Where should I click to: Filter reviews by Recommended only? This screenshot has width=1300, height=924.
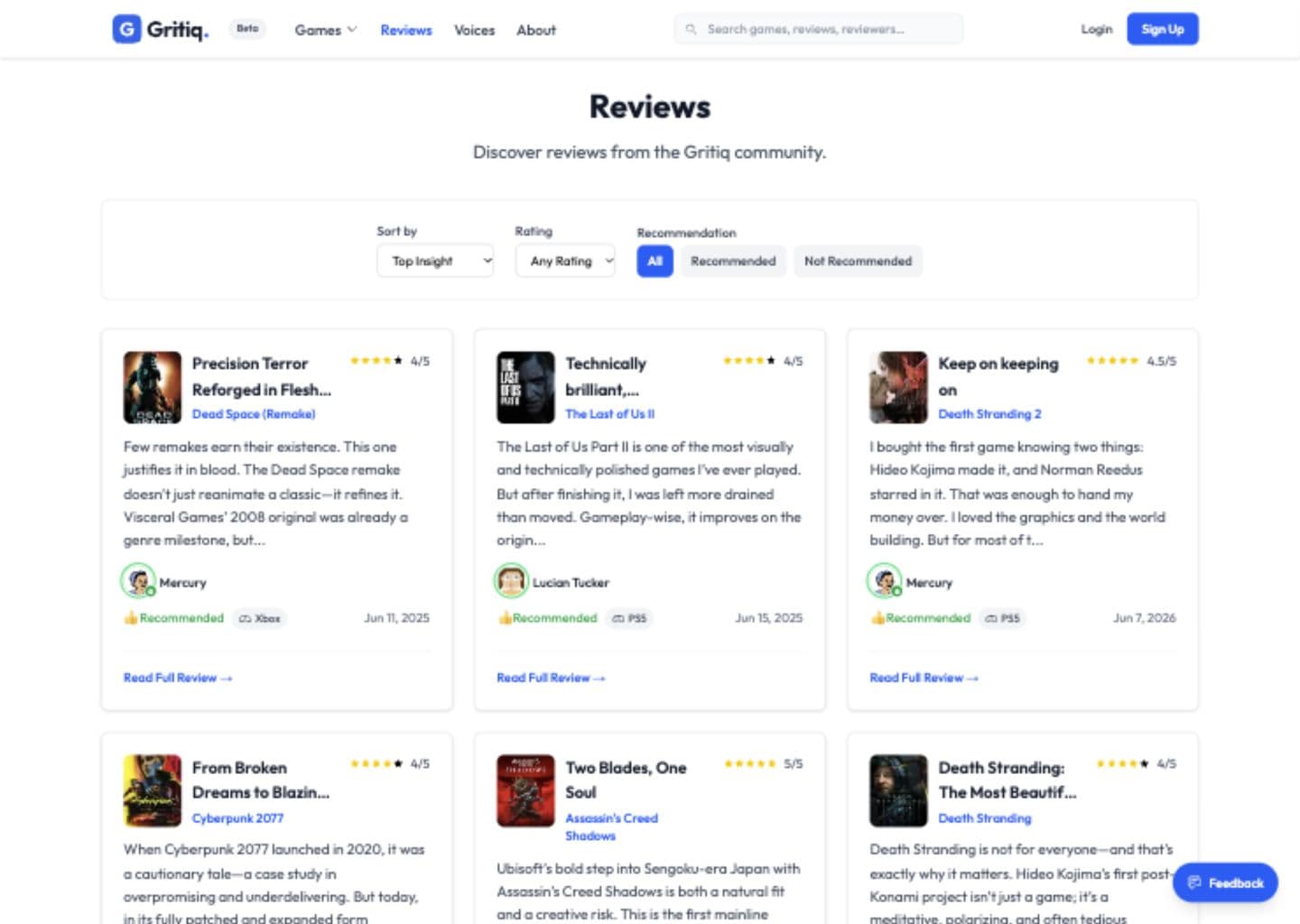[x=733, y=261]
